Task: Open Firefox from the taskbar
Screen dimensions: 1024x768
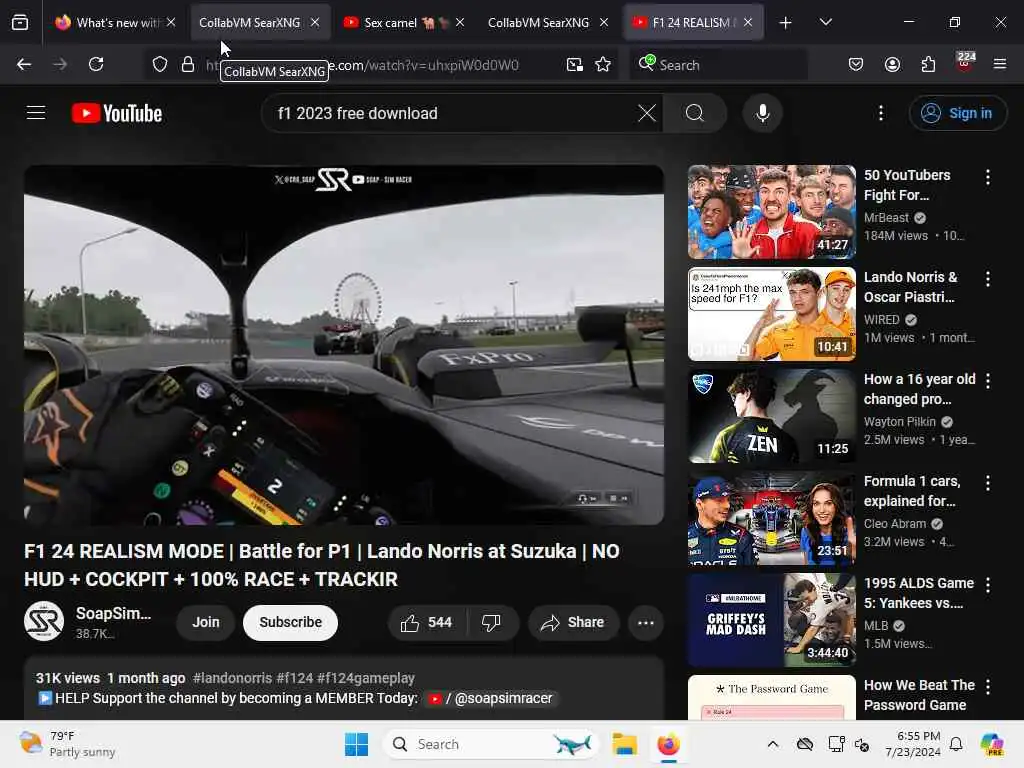Action: (x=669, y=744)
